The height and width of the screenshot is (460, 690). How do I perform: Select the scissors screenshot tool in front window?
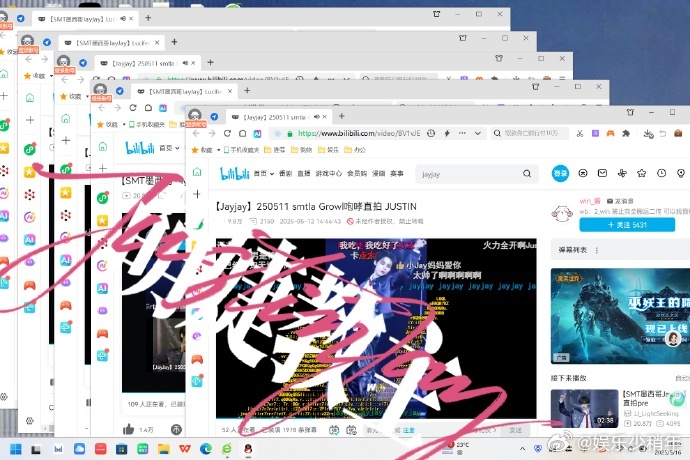[580, 133]
